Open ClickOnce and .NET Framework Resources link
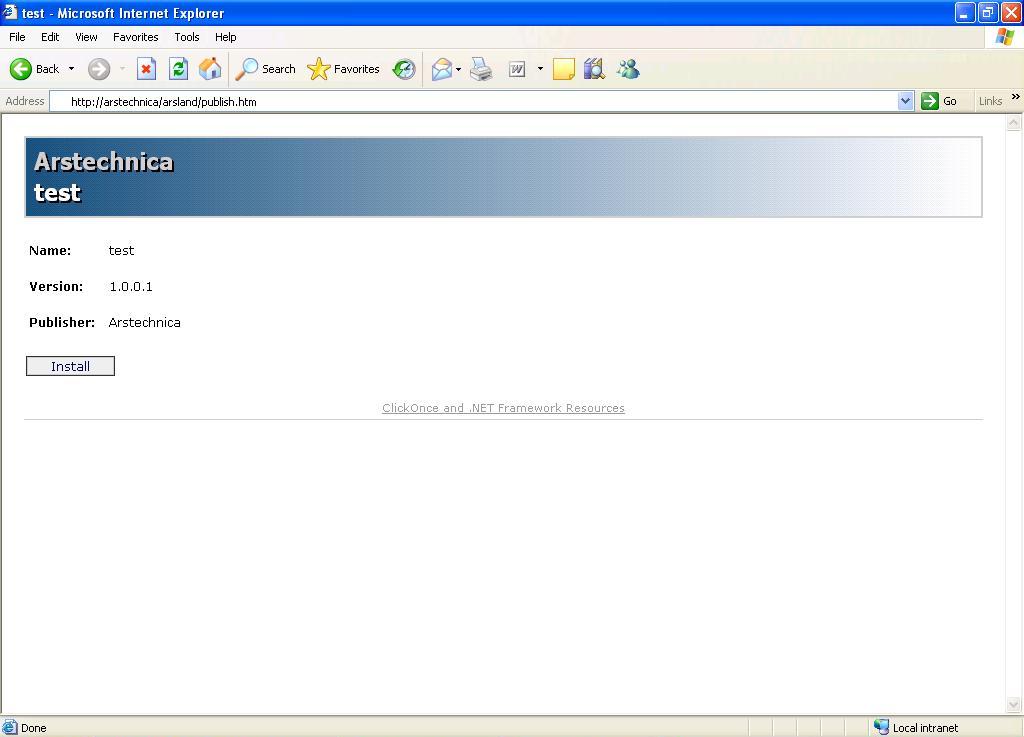The image size is (1024, 737). [x=503, y=407]
